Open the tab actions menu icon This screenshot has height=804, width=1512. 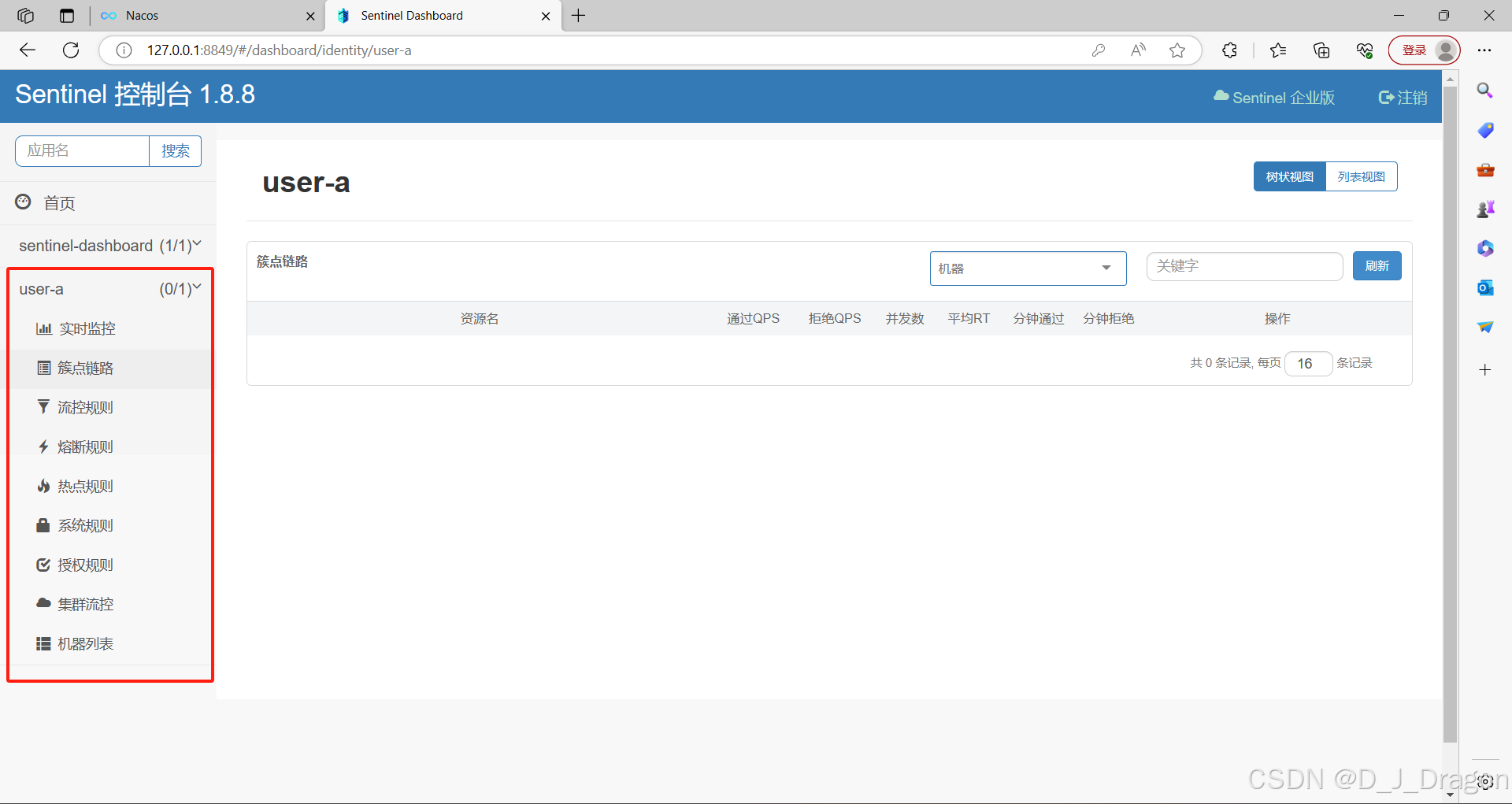(67, 16)
